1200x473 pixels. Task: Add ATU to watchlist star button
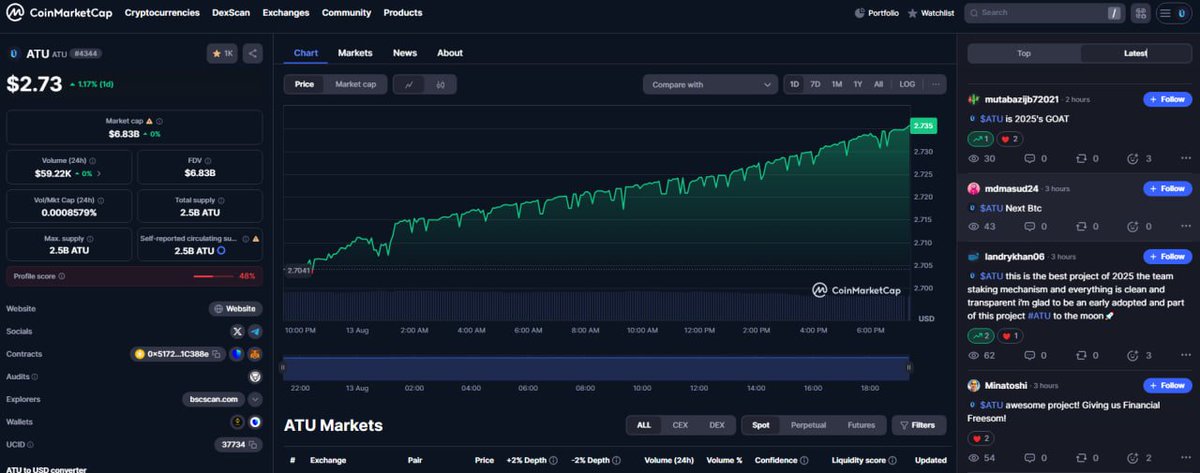click(x=222, y=53)
